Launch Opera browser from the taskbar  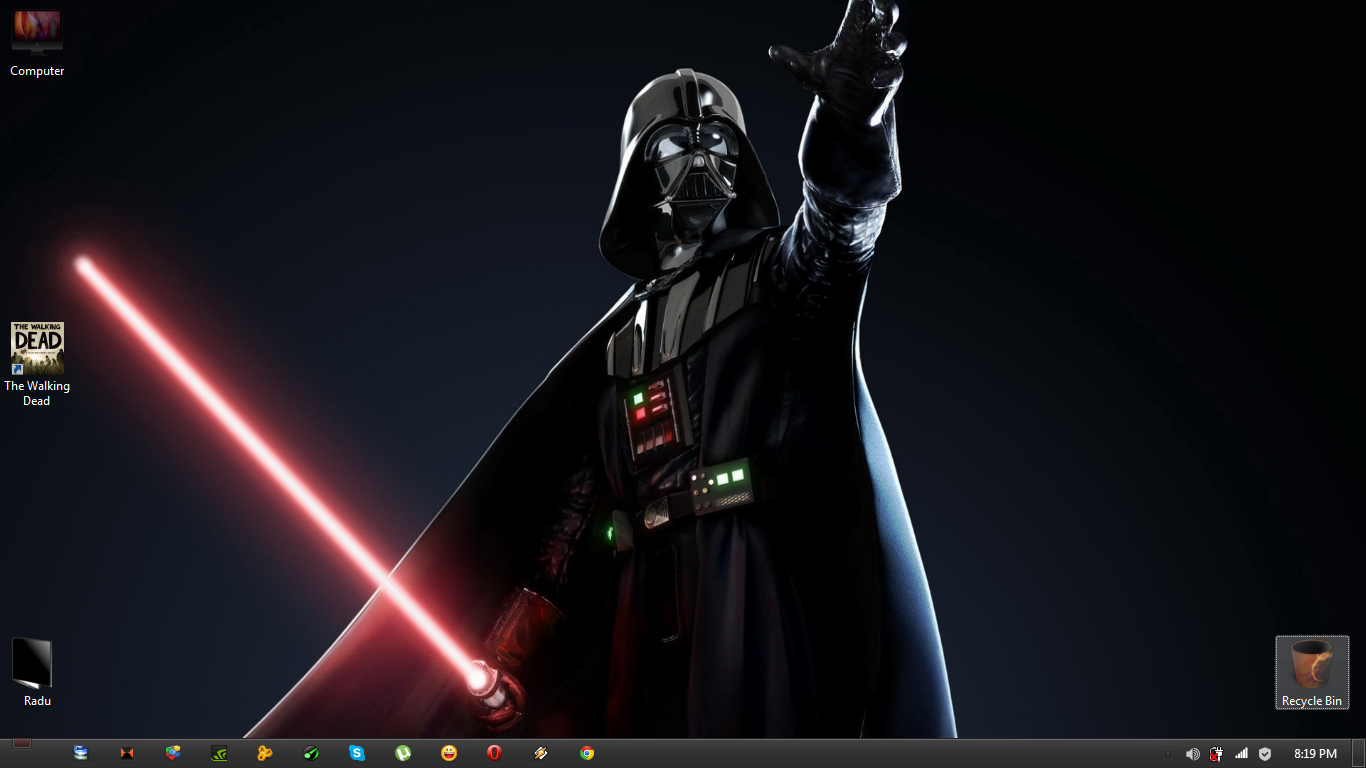click(494, 753)
